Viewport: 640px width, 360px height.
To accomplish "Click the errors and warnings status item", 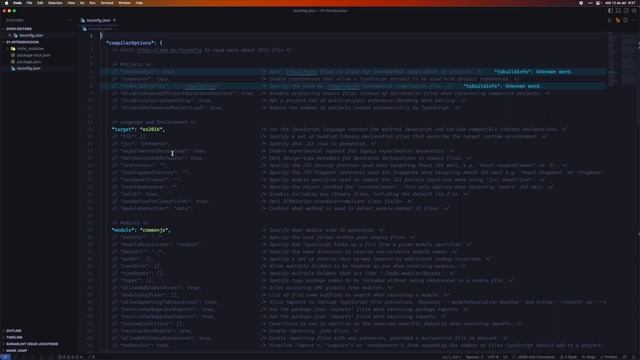I will 70,357.
